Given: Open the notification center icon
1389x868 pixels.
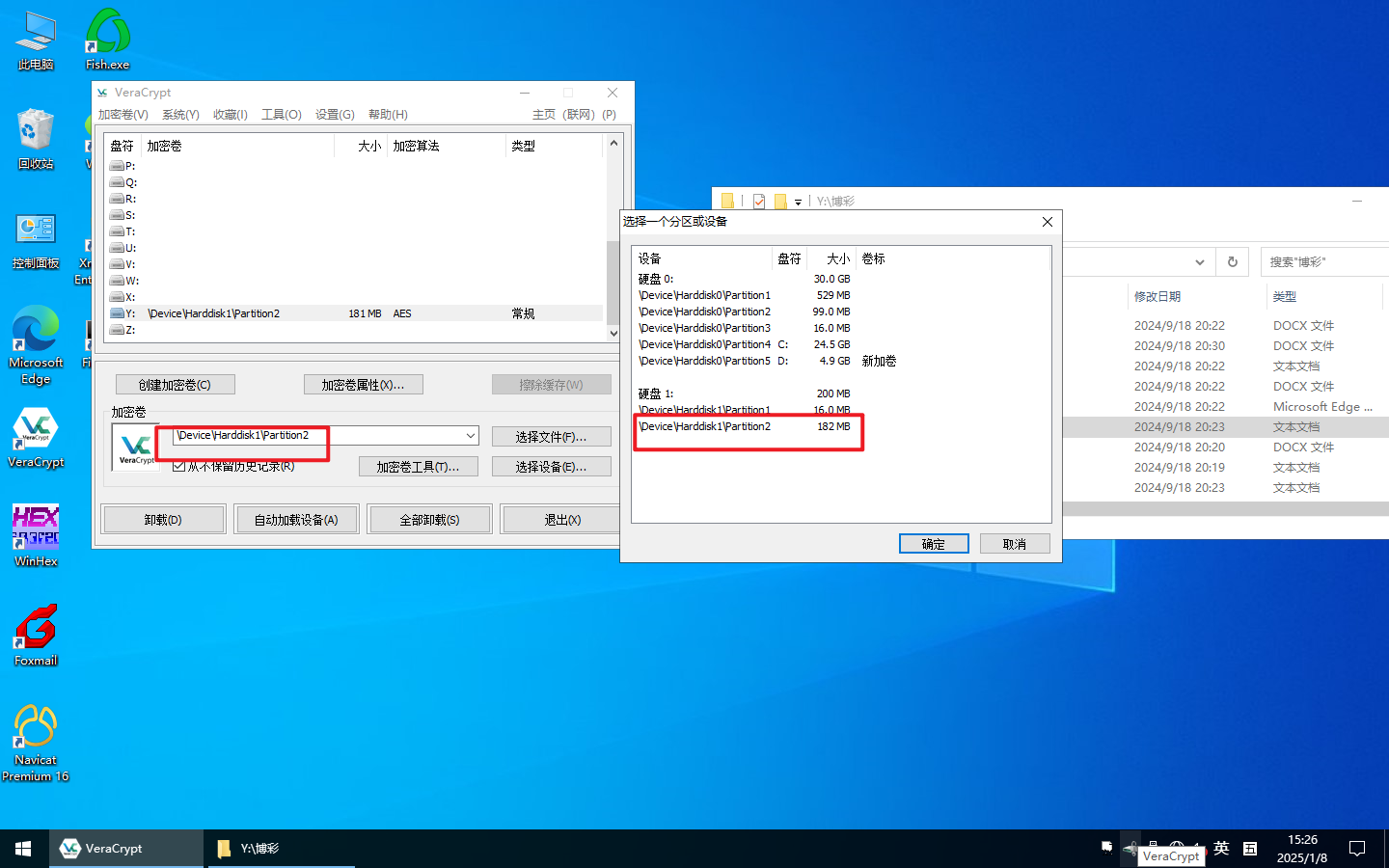Looking at the screenshot, I should coord(1357,849).
